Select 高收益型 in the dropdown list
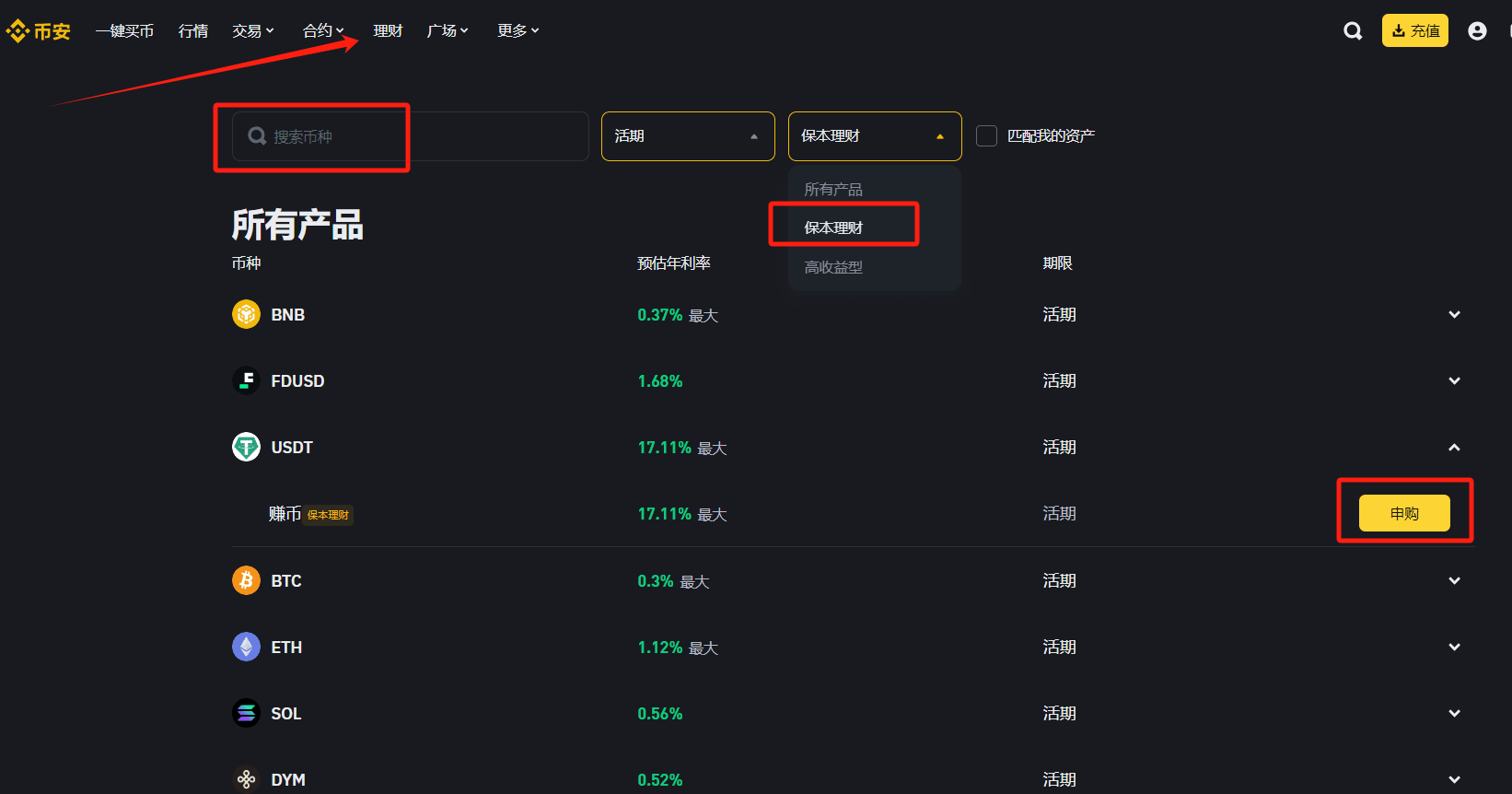1512x794 pixels. pyautogui.click(x=833, y=267)
